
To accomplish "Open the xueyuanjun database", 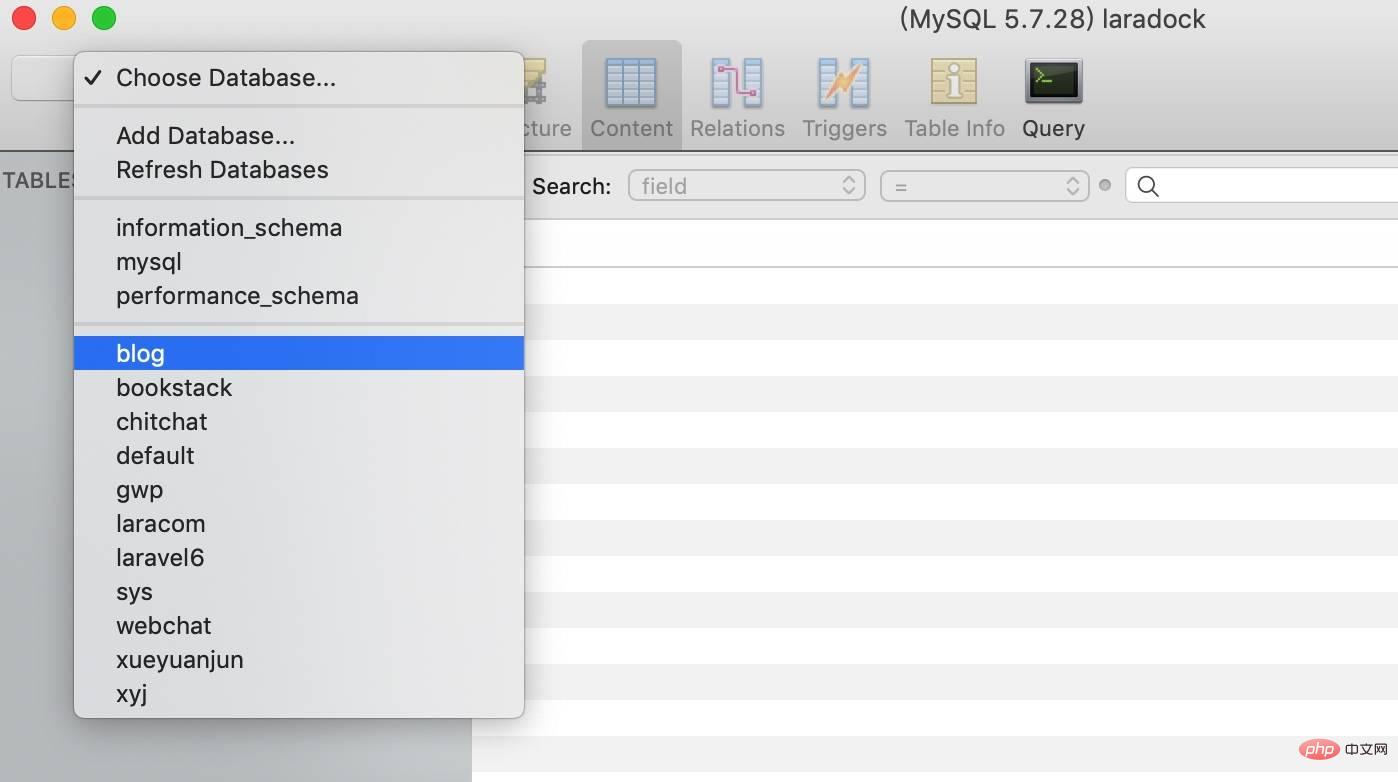I will [x=299, y=660].
